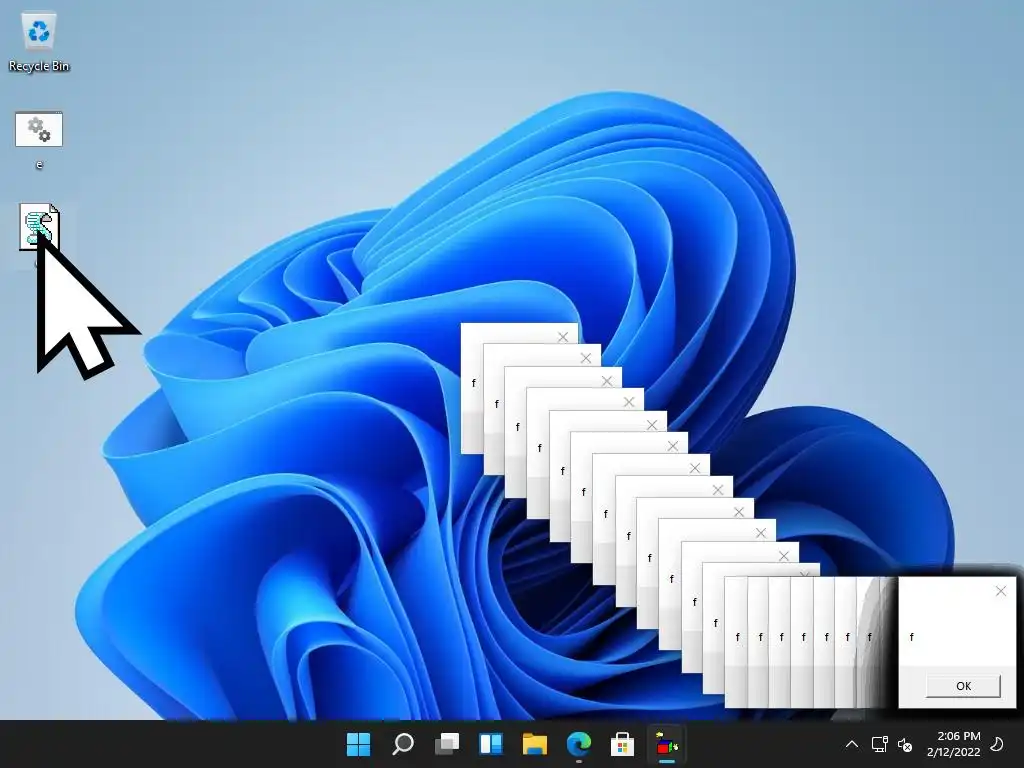Open the clock showing 2:06 PM
This screenshot has height=768, width=1024.
(953, 744)
